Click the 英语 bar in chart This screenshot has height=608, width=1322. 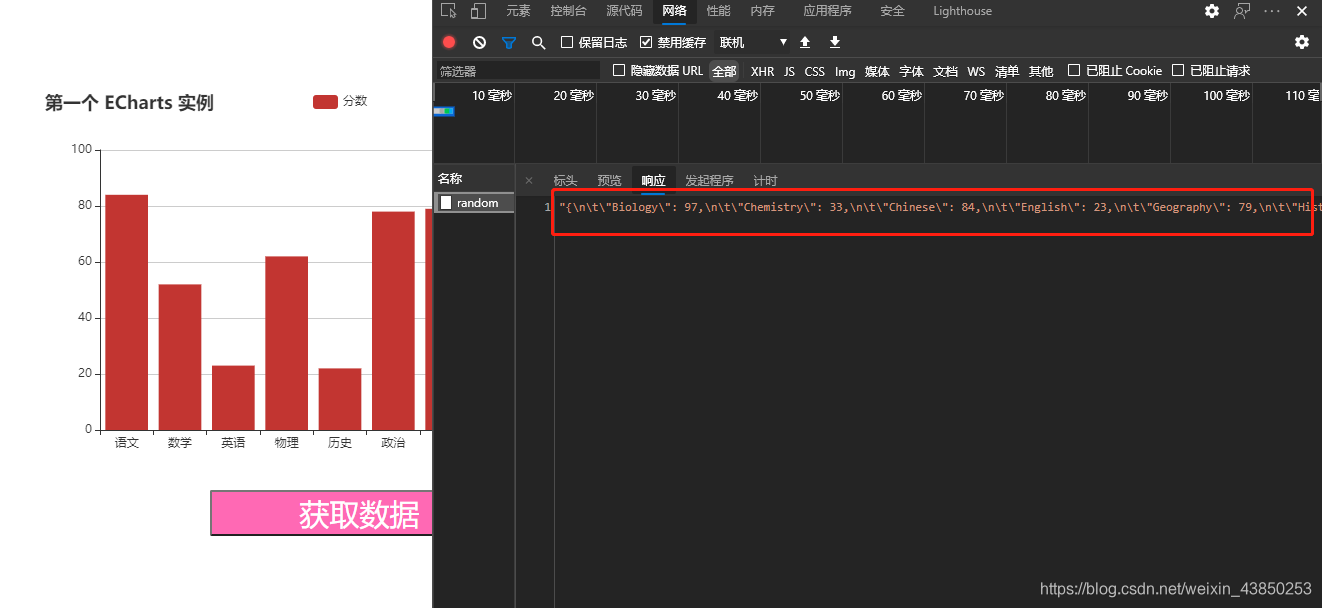pyautogui.click(x=233, y=398)
